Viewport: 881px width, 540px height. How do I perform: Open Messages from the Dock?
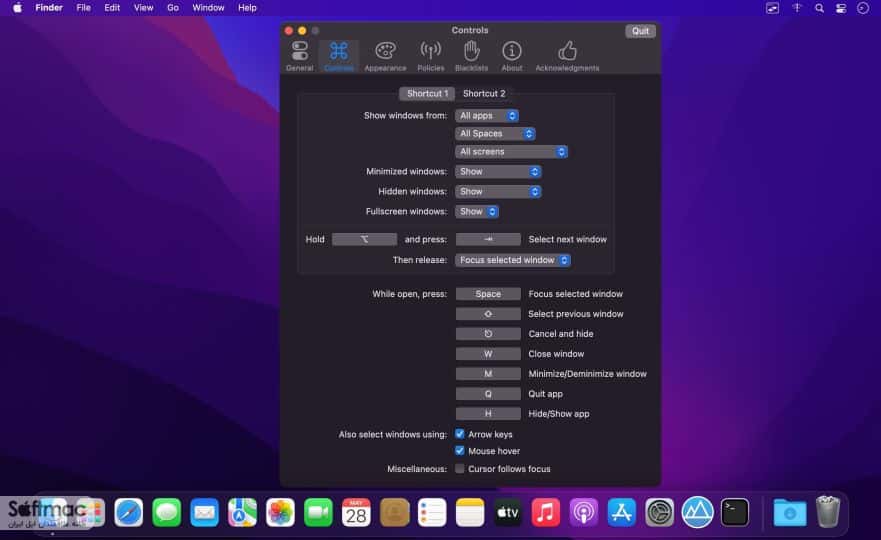tap(166, 512)
